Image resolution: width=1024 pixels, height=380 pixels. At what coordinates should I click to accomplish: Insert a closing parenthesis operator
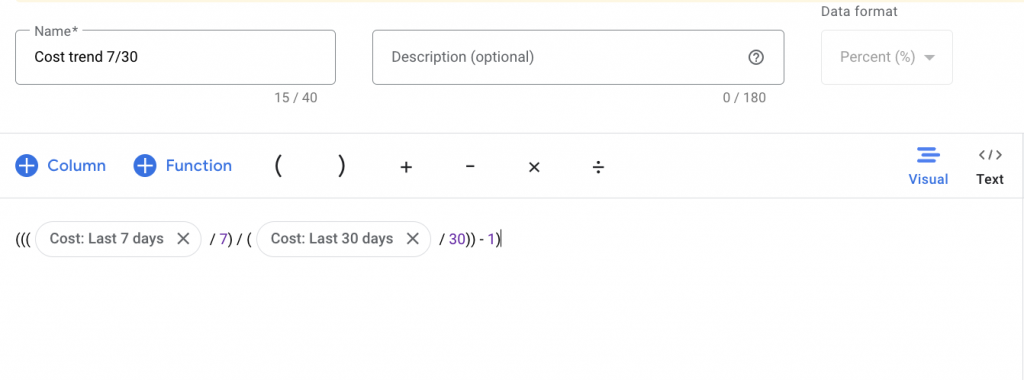342,166
